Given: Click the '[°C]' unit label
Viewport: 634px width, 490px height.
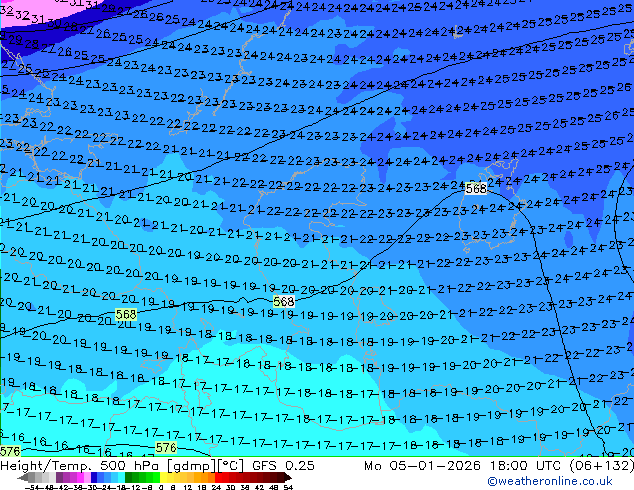Looking at the screenshot, I should [x=230, y=466].
